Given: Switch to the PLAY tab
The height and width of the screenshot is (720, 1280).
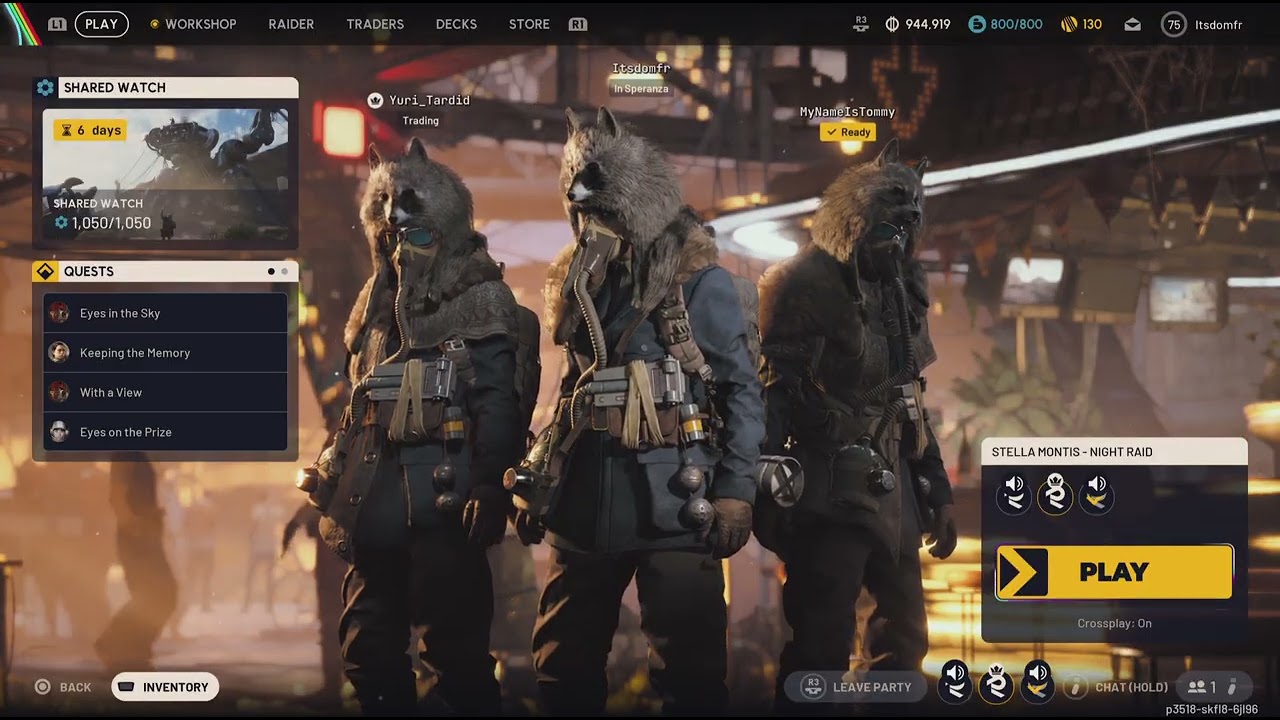Looking at the screenshot, I should 101,24.
